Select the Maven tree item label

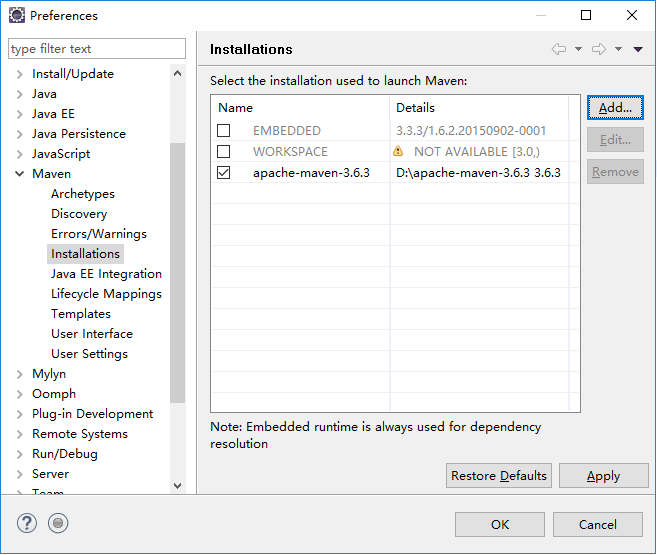(52, 174)
